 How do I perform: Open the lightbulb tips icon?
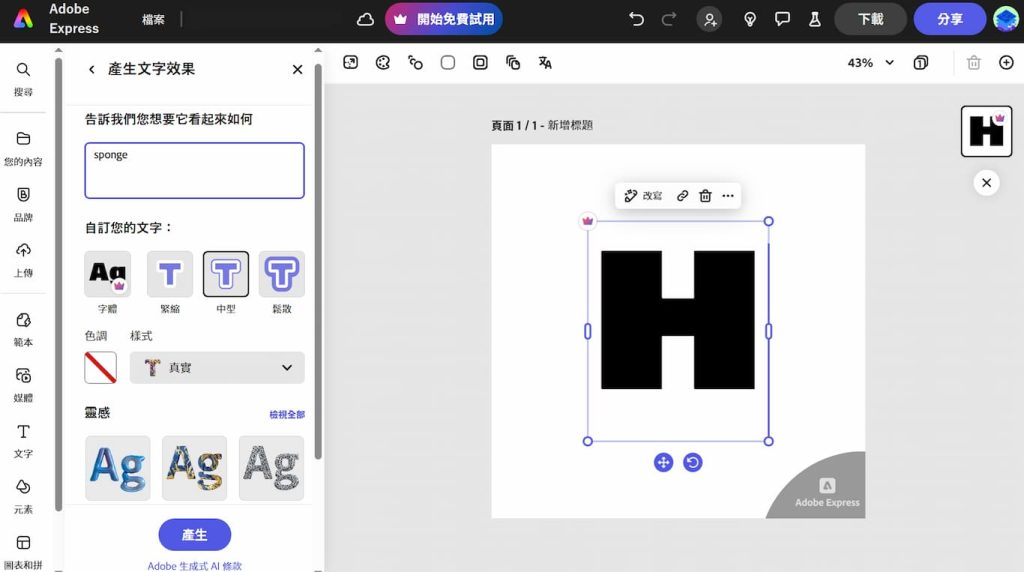tap(750, 20)
